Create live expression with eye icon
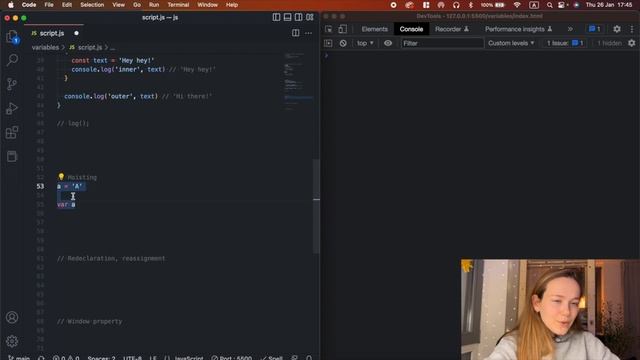The image size is (640, 360). (x=388, y=43)
